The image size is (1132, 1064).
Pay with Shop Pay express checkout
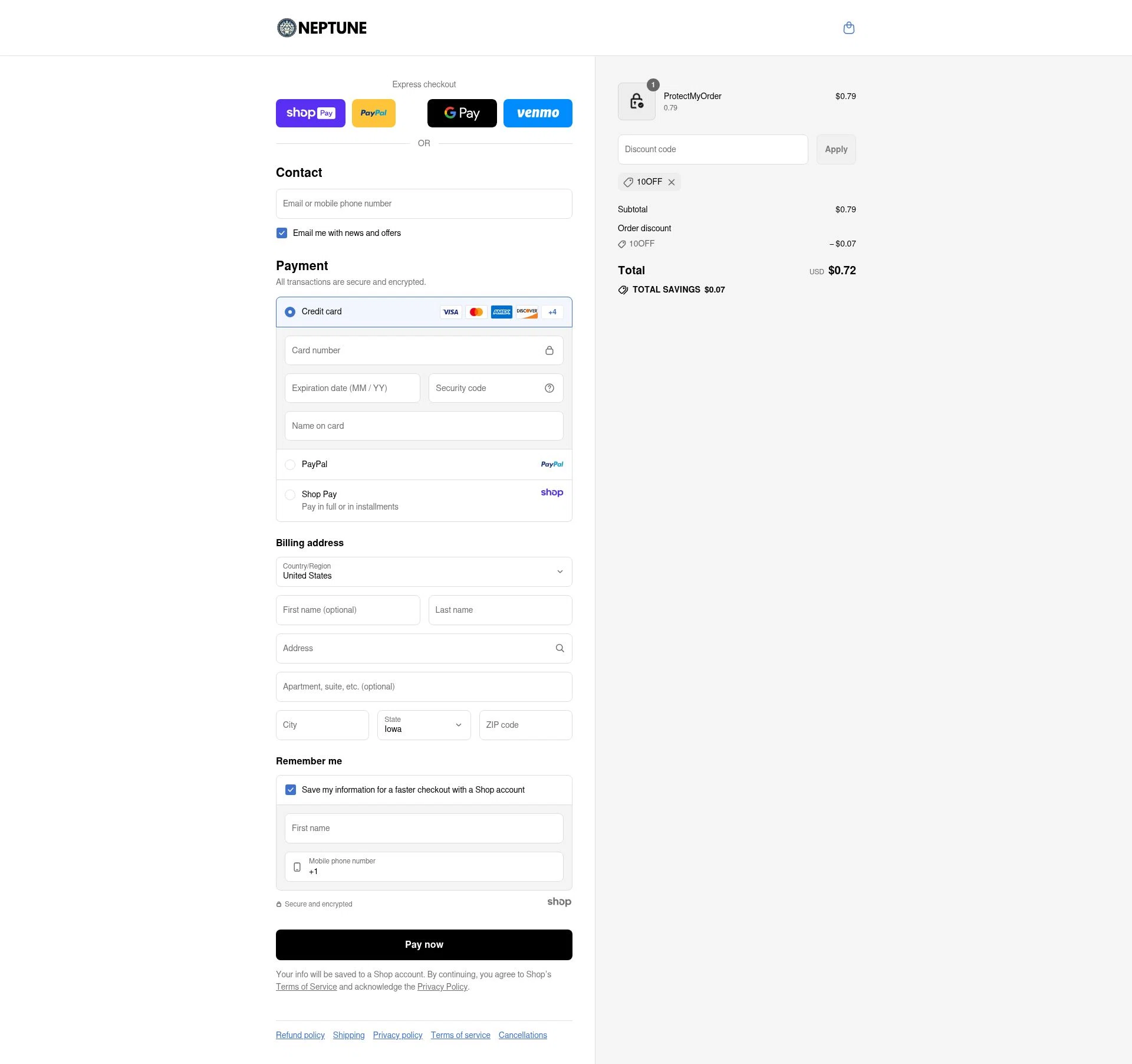click(310, 113)
